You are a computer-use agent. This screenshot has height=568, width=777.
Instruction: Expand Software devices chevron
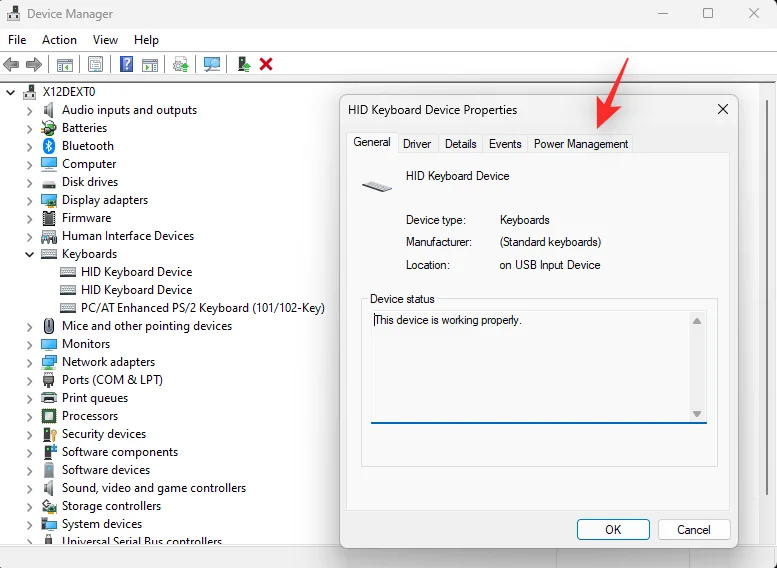(x=29, y=470)
